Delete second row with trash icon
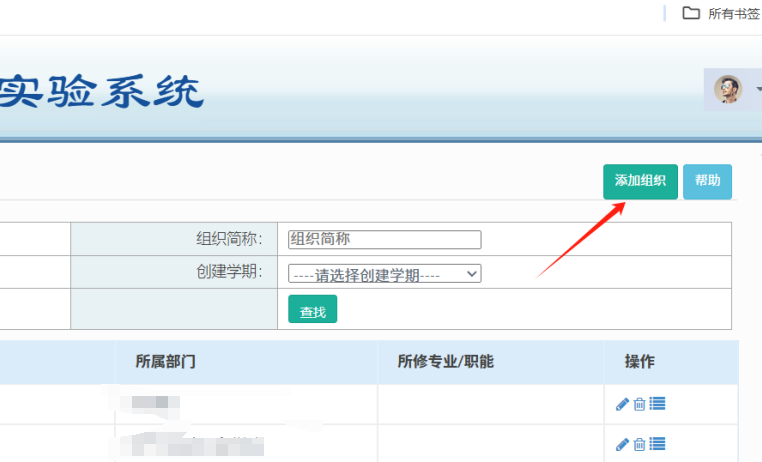Image resolution: width=762 pixels, height=462 pixels. [x=640, y=445]
